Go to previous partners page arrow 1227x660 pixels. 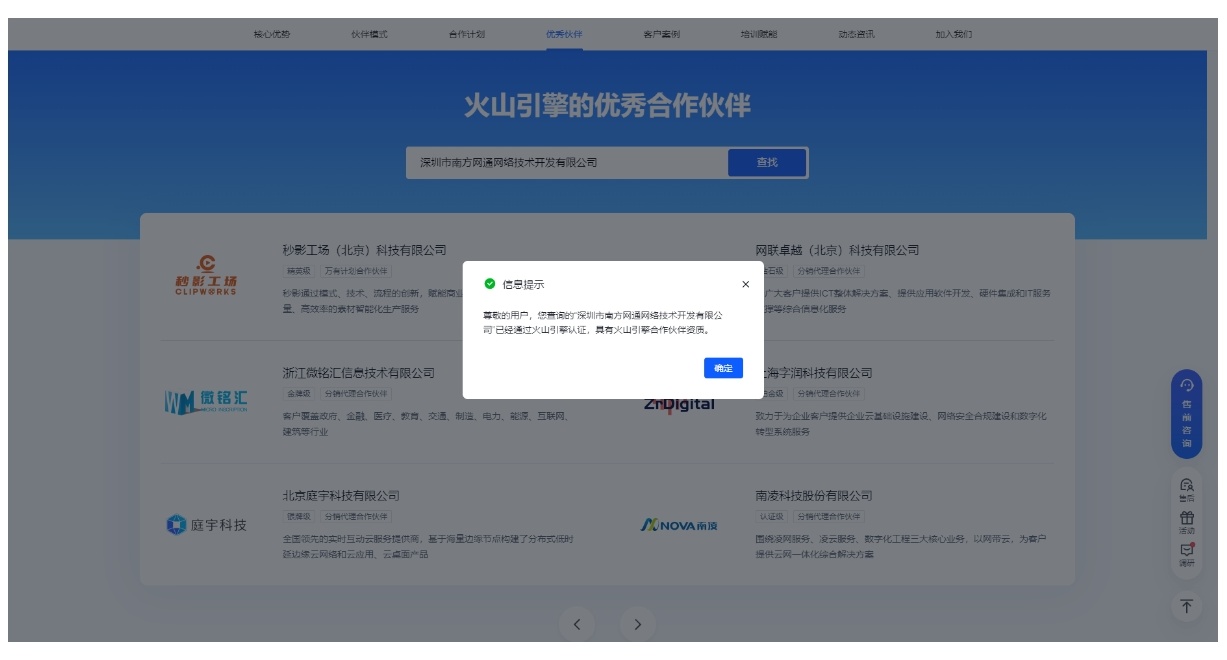tap(576, 625)
